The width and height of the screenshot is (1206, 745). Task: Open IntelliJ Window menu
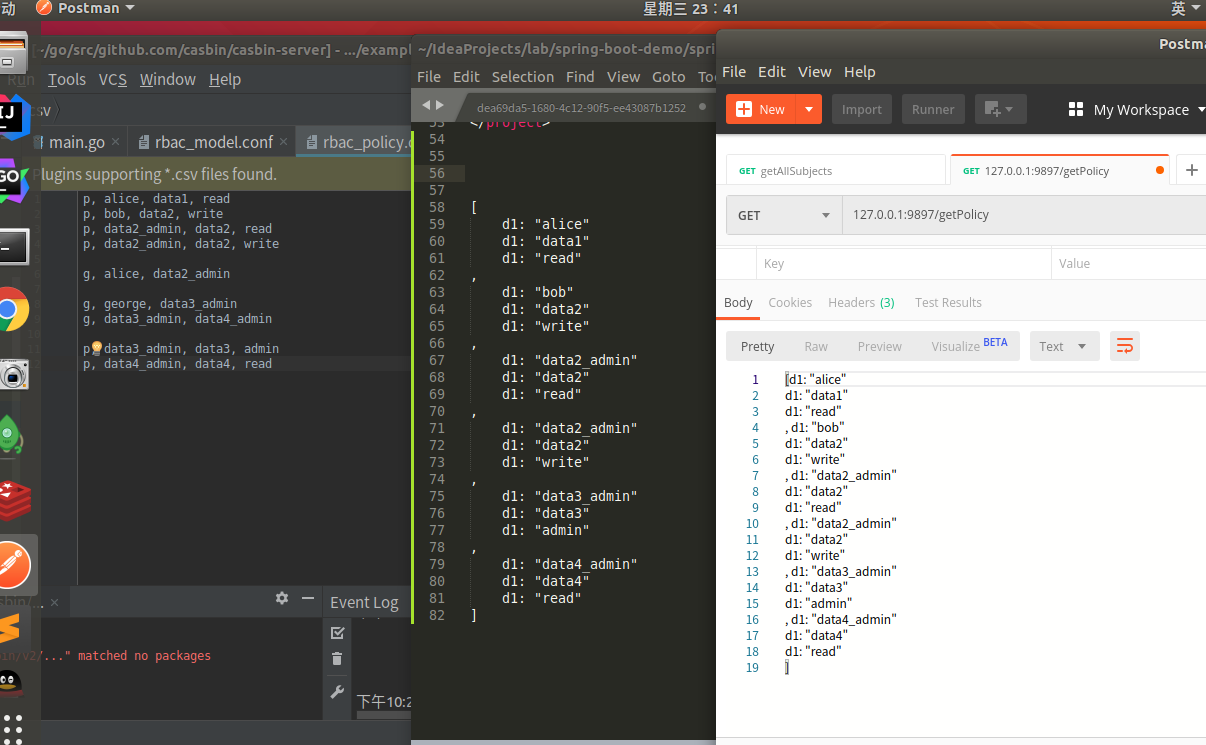168,80
